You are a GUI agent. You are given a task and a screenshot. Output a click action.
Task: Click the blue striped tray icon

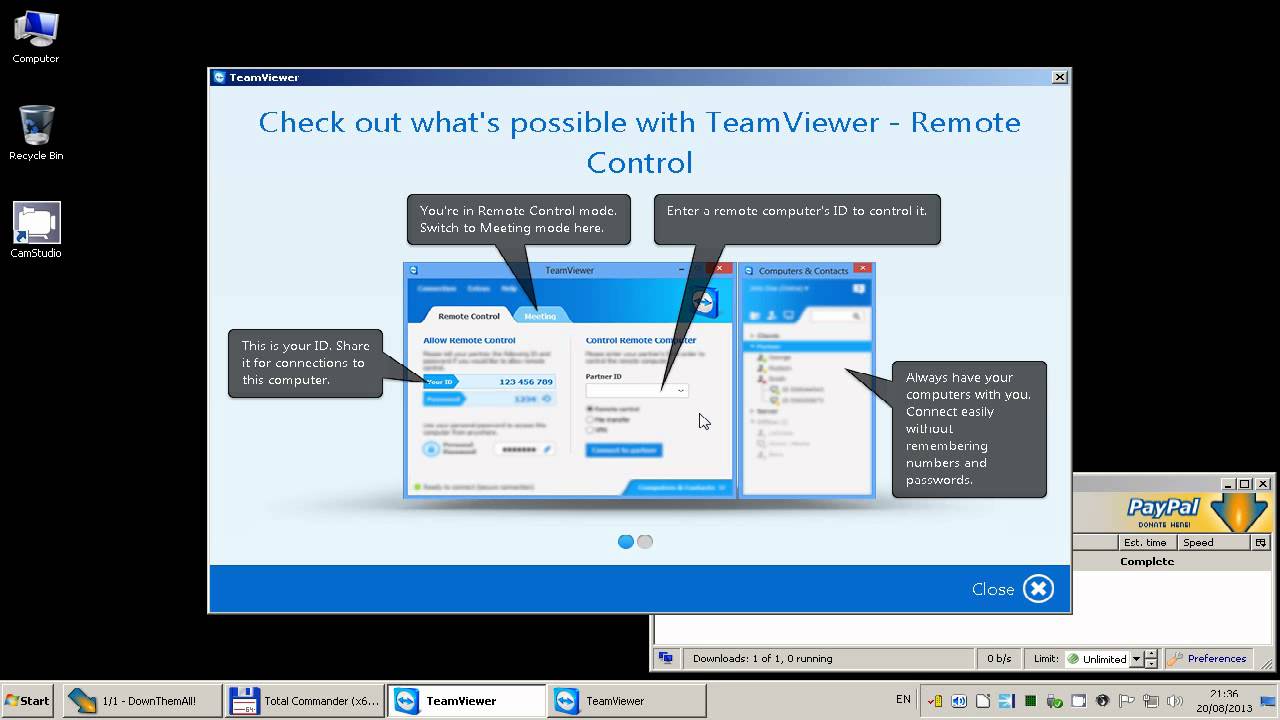(x=1007, y=701)
